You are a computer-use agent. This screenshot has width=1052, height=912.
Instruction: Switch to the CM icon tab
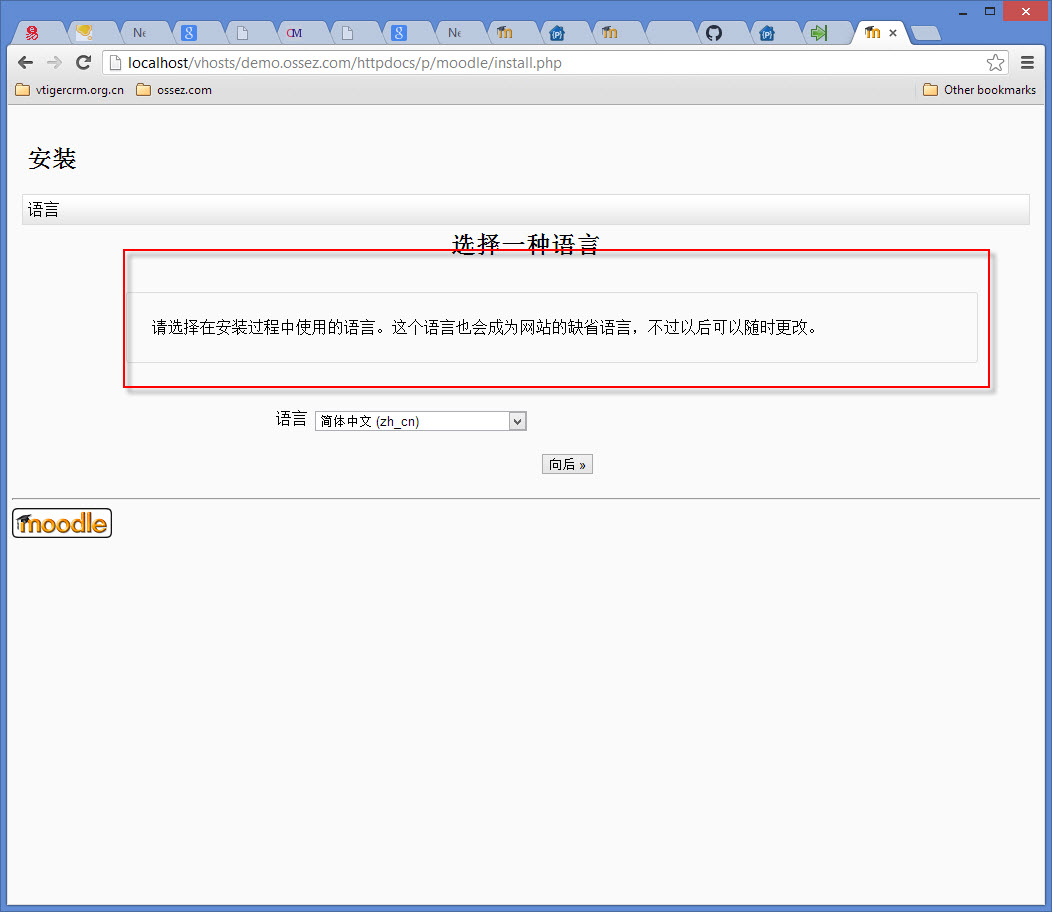coord(294,33)
